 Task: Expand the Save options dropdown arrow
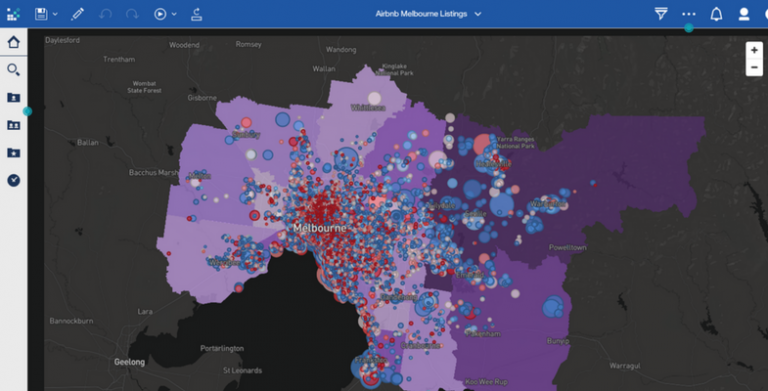55,14
